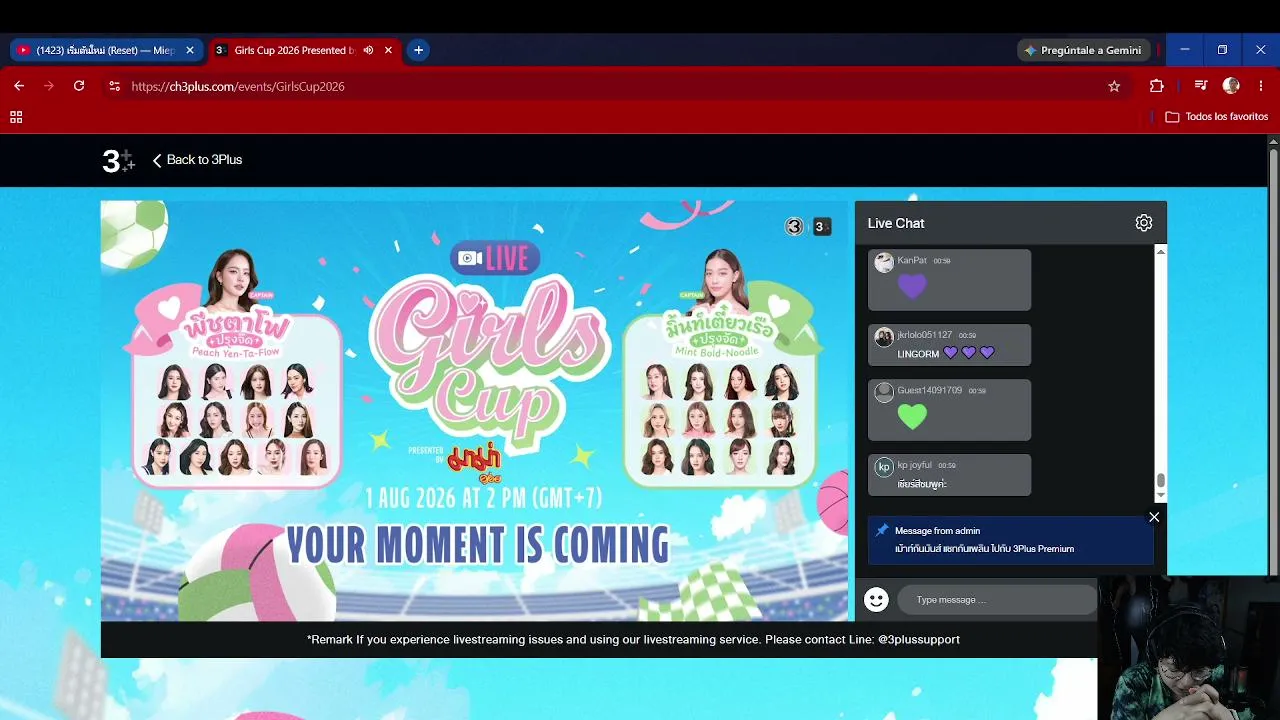Click the kp joyful username in chat
Image resolution: width=1280 pixels, height=720 pixels.
click(x=915, y=465)
